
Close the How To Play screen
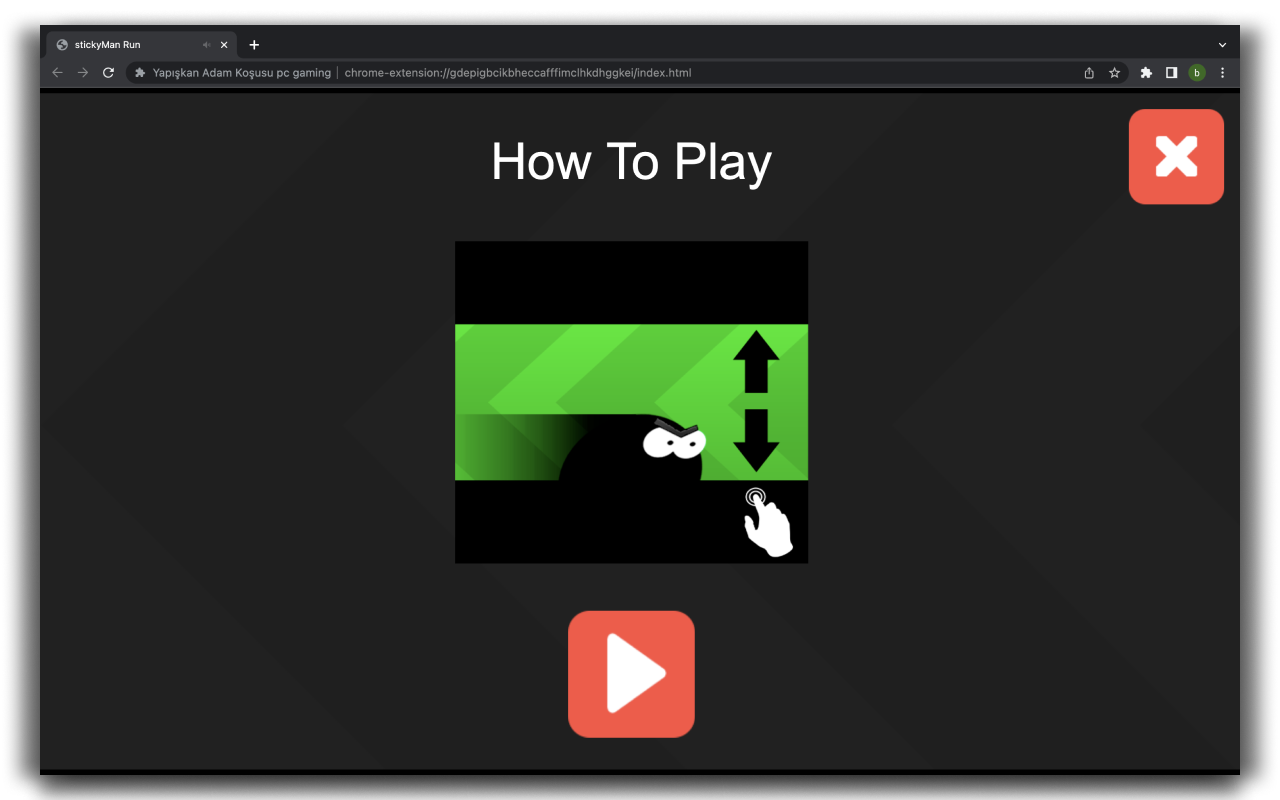[1176, 156]
